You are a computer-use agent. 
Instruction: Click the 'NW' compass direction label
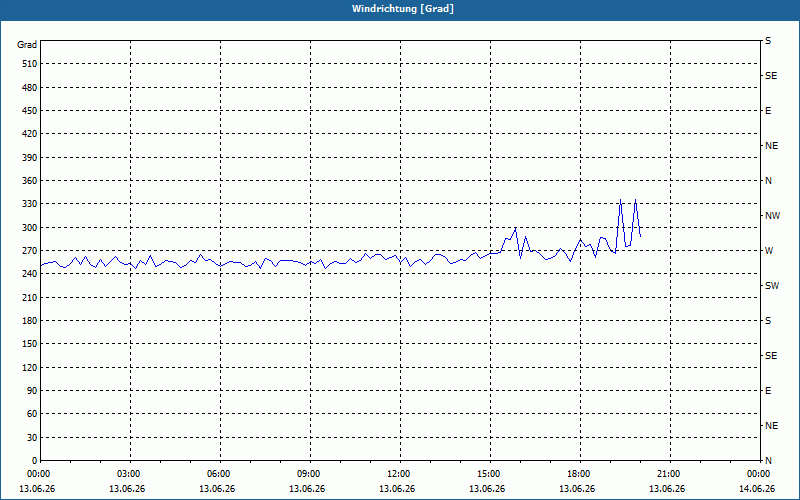tap(772, 216)
